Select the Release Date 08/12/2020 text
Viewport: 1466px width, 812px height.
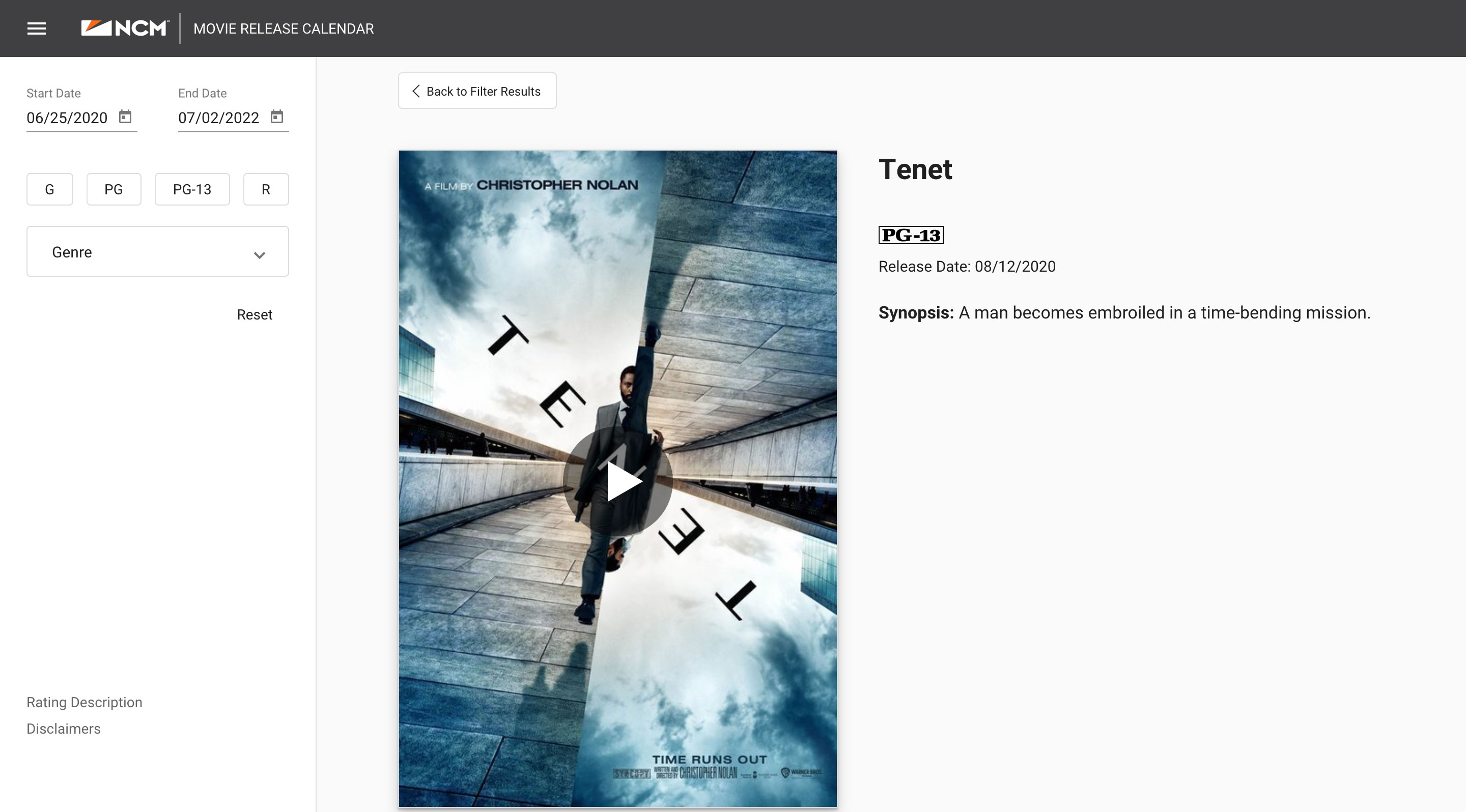coord(967,266)
